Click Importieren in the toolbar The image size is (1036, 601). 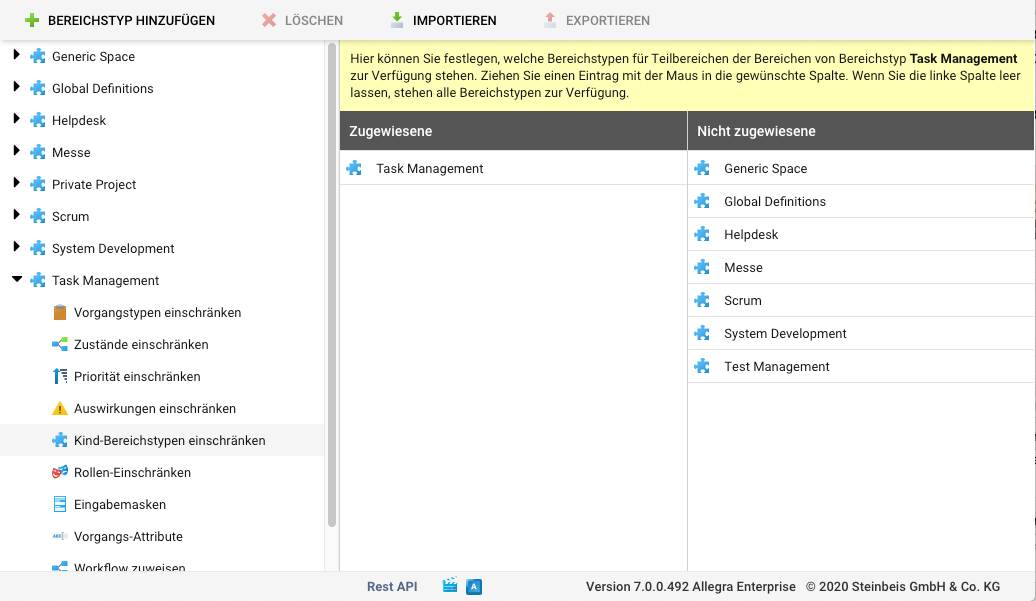[443, 20]
